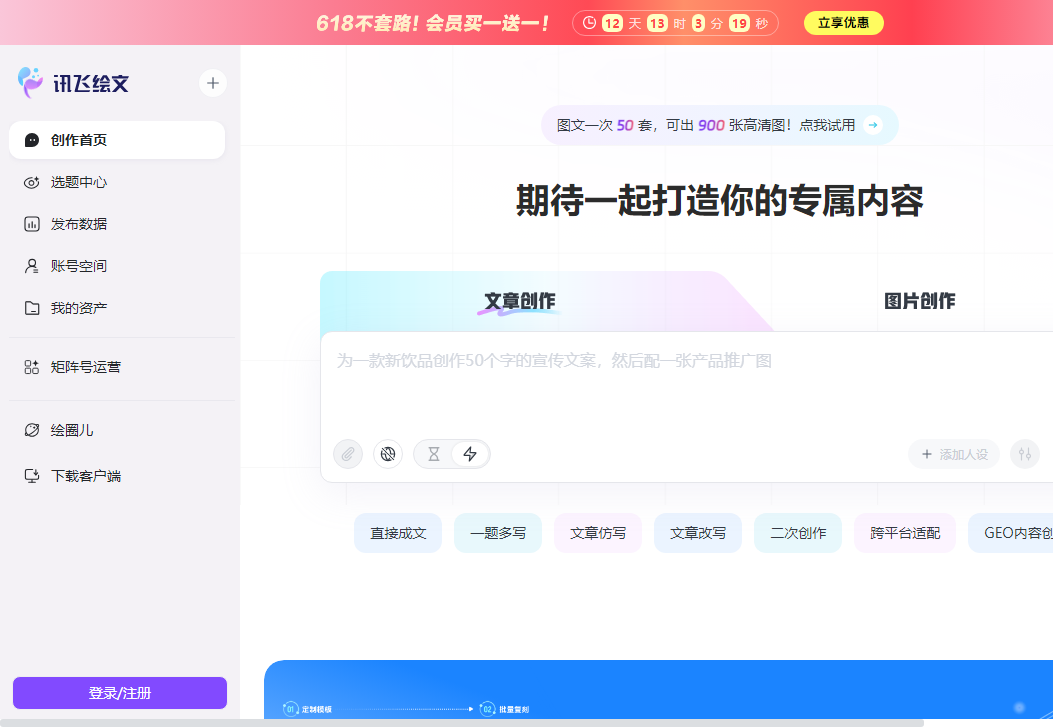Click the horizontal scrollbar at the bottom
Screen dimensions: 1053x727
click(462, 723)
